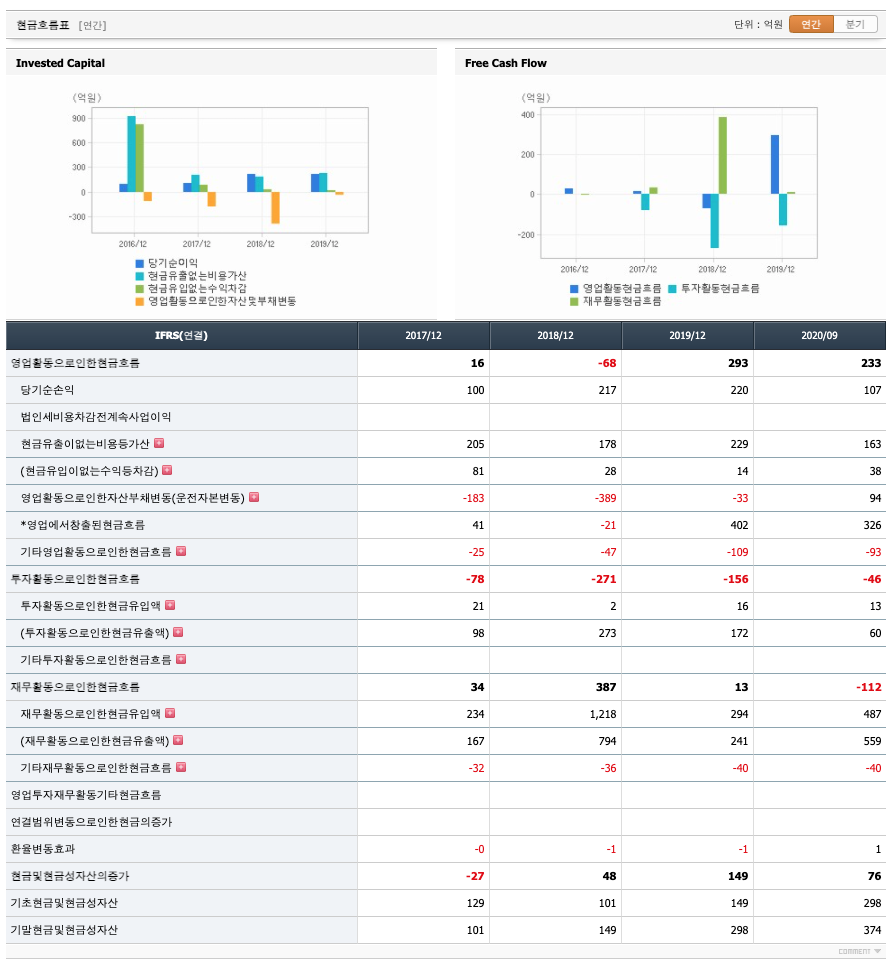Click the IFRS(연결) table header
Image resolution: width=893 pixels, height=965 pixels.
(x=182, y=335)
